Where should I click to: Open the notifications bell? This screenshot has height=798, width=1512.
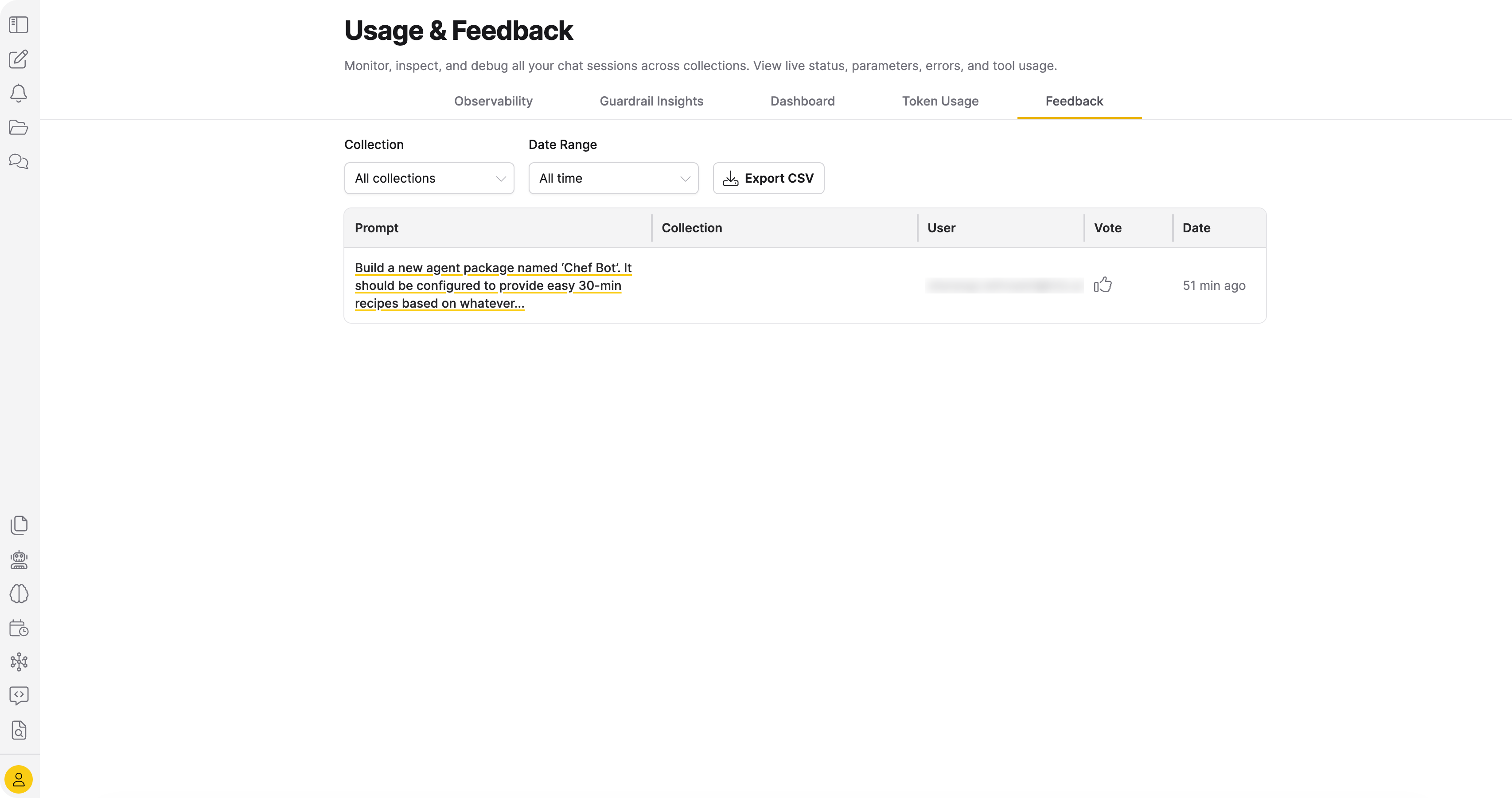[x=19, y=94]
